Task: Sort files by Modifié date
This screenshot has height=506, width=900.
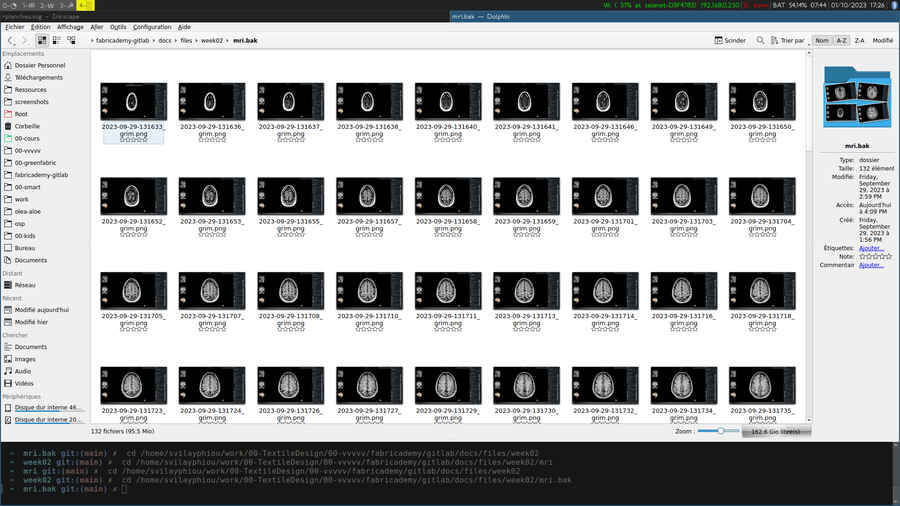Action: [x=883, y=41]
